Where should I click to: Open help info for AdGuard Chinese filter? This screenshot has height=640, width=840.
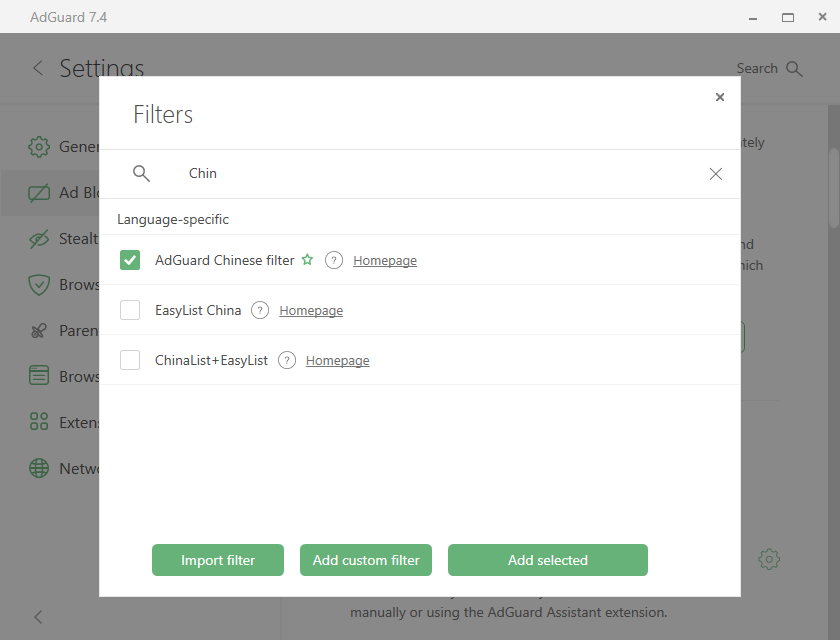[x=334, y=260]
